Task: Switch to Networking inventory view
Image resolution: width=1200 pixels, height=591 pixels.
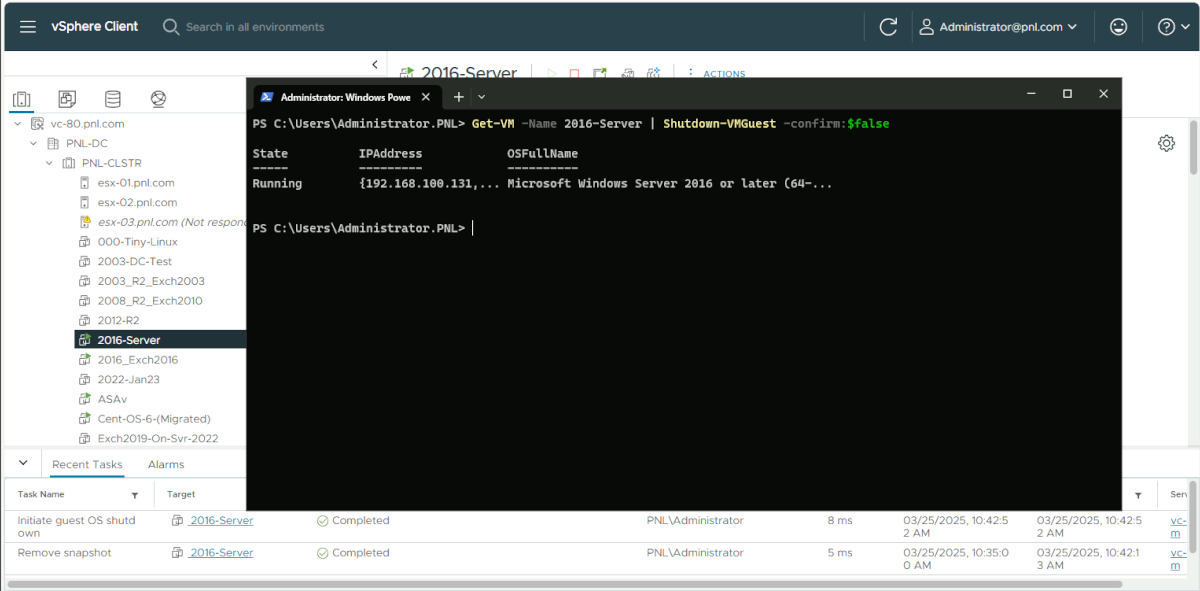Action: point(158,99)
